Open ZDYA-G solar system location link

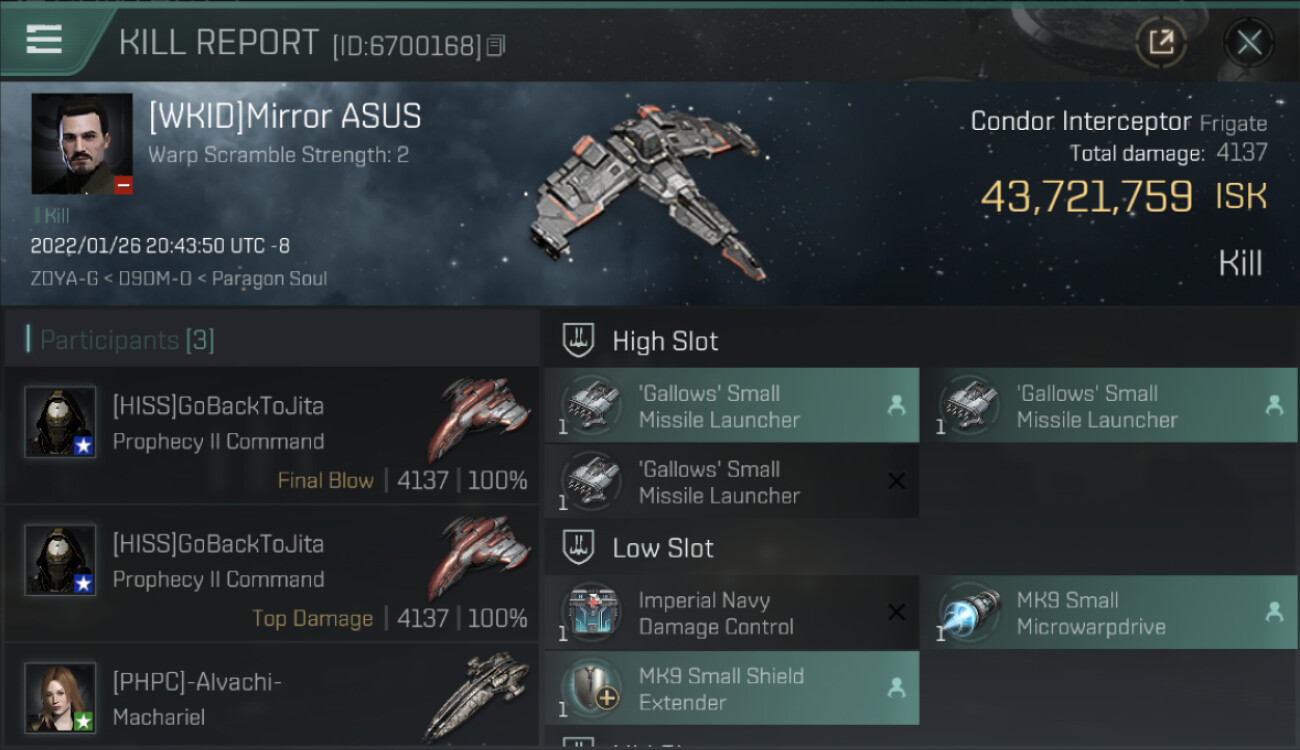pyautogui.click(x=64, y=279)
